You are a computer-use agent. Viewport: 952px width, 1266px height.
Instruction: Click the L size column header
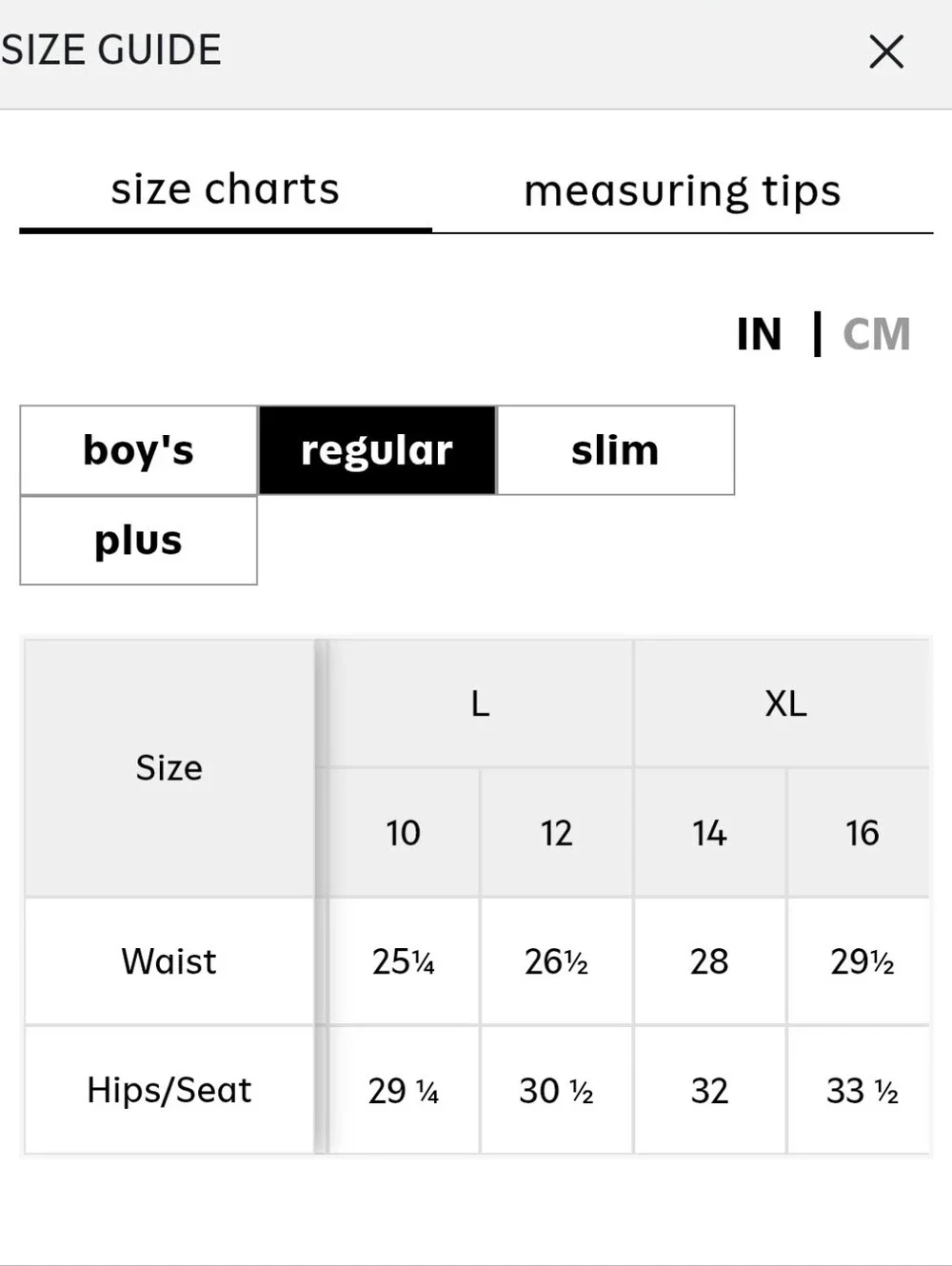pos(480,703)
